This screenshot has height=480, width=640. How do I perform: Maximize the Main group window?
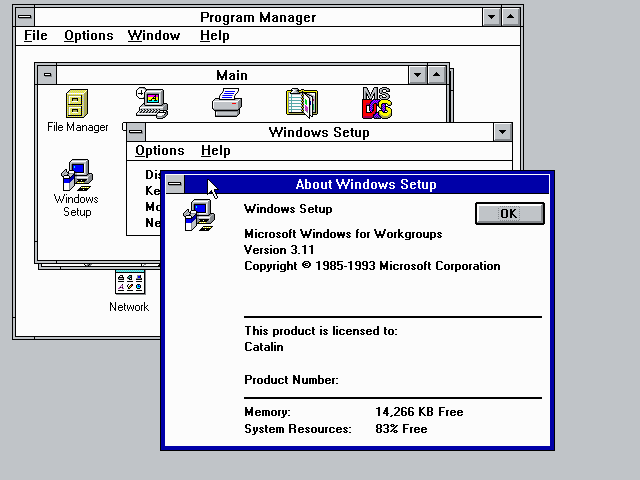436,75
